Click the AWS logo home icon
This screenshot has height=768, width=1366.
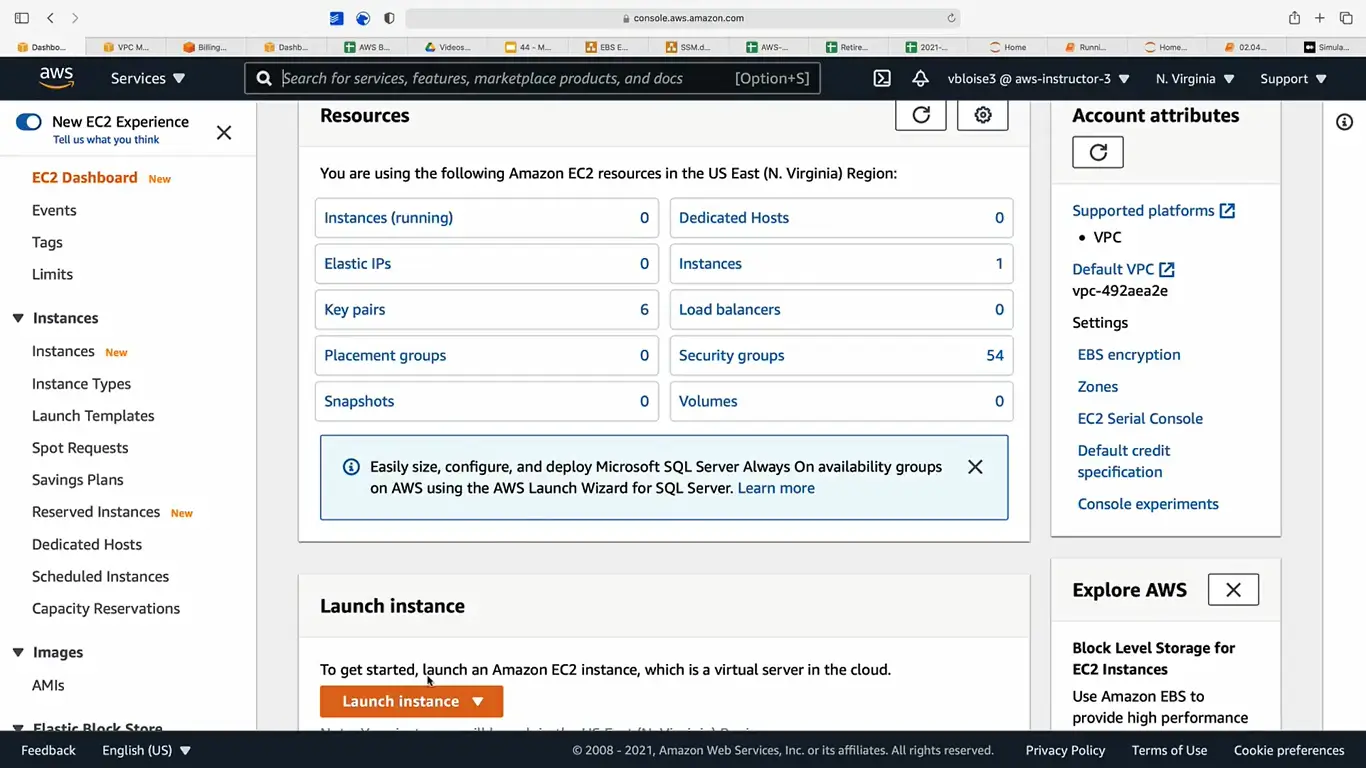(57, 78)
